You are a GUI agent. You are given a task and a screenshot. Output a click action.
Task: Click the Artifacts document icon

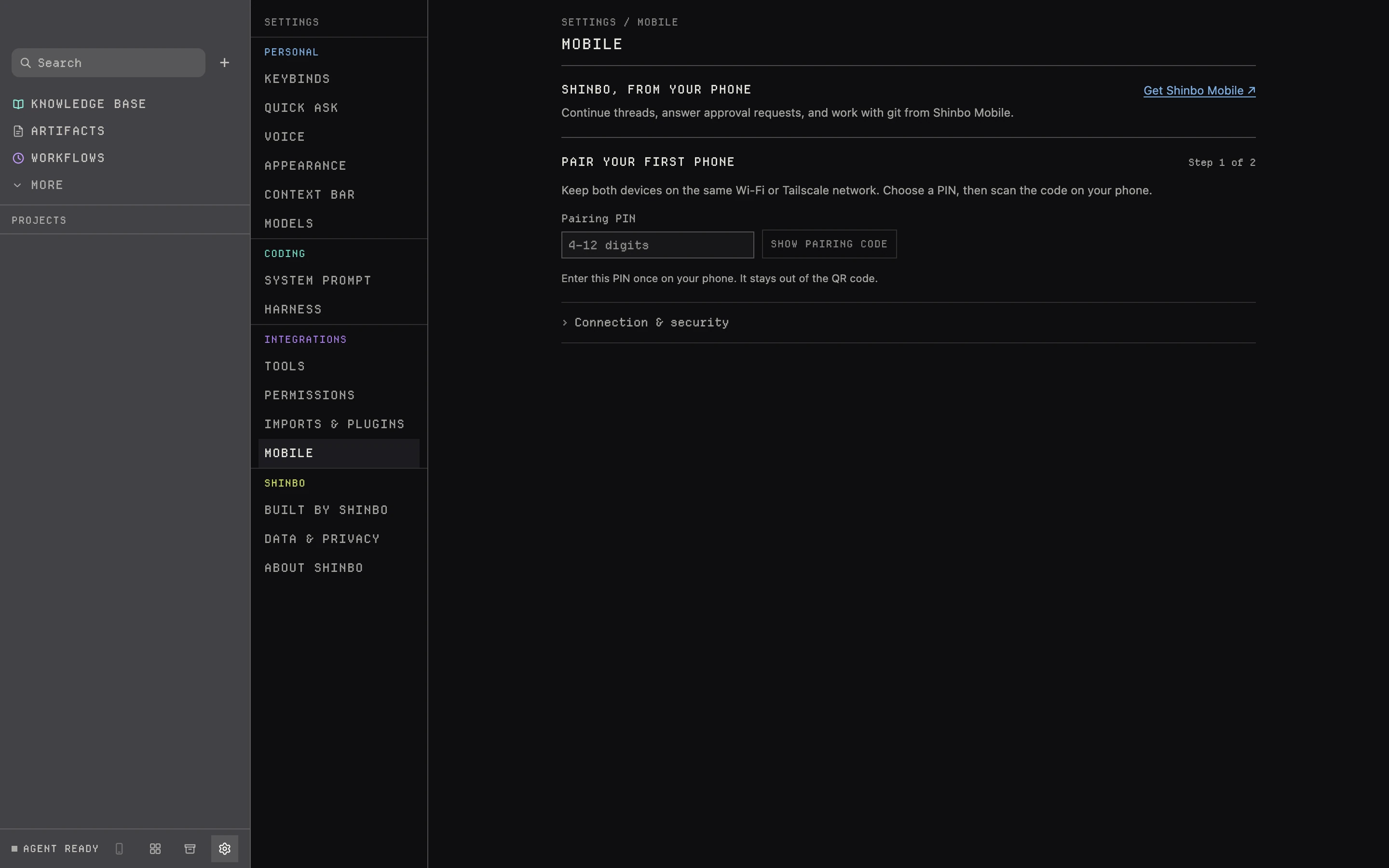point(18,131)
